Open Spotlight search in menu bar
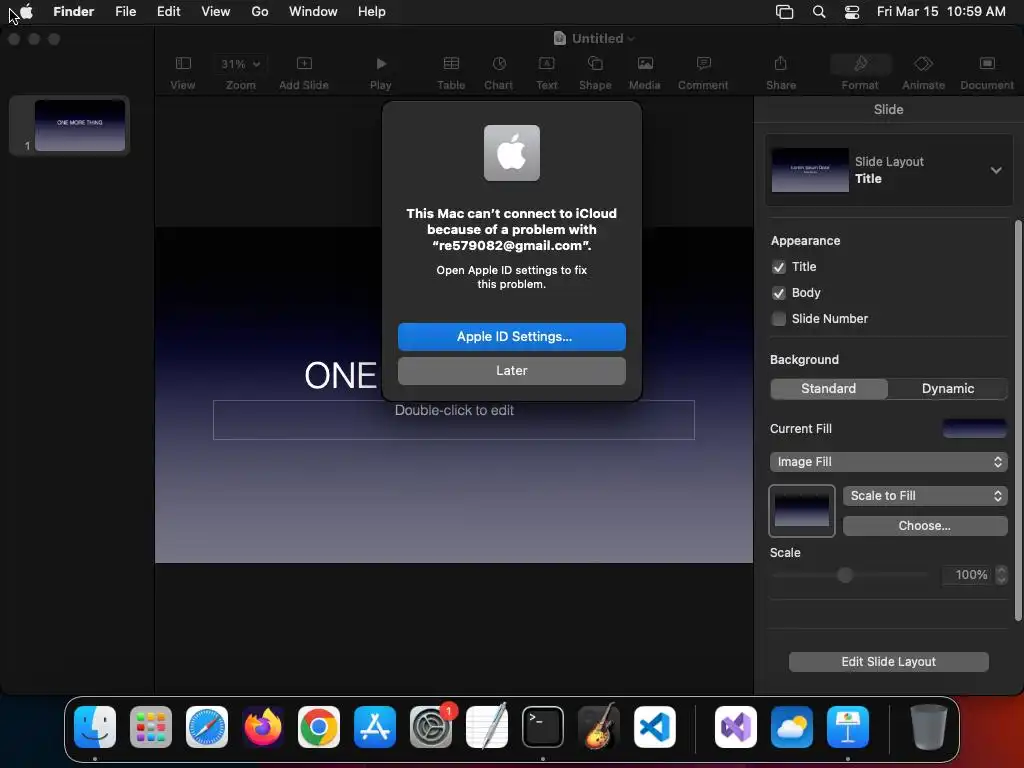Viewport: 1024px width, 768px height. 819,12
